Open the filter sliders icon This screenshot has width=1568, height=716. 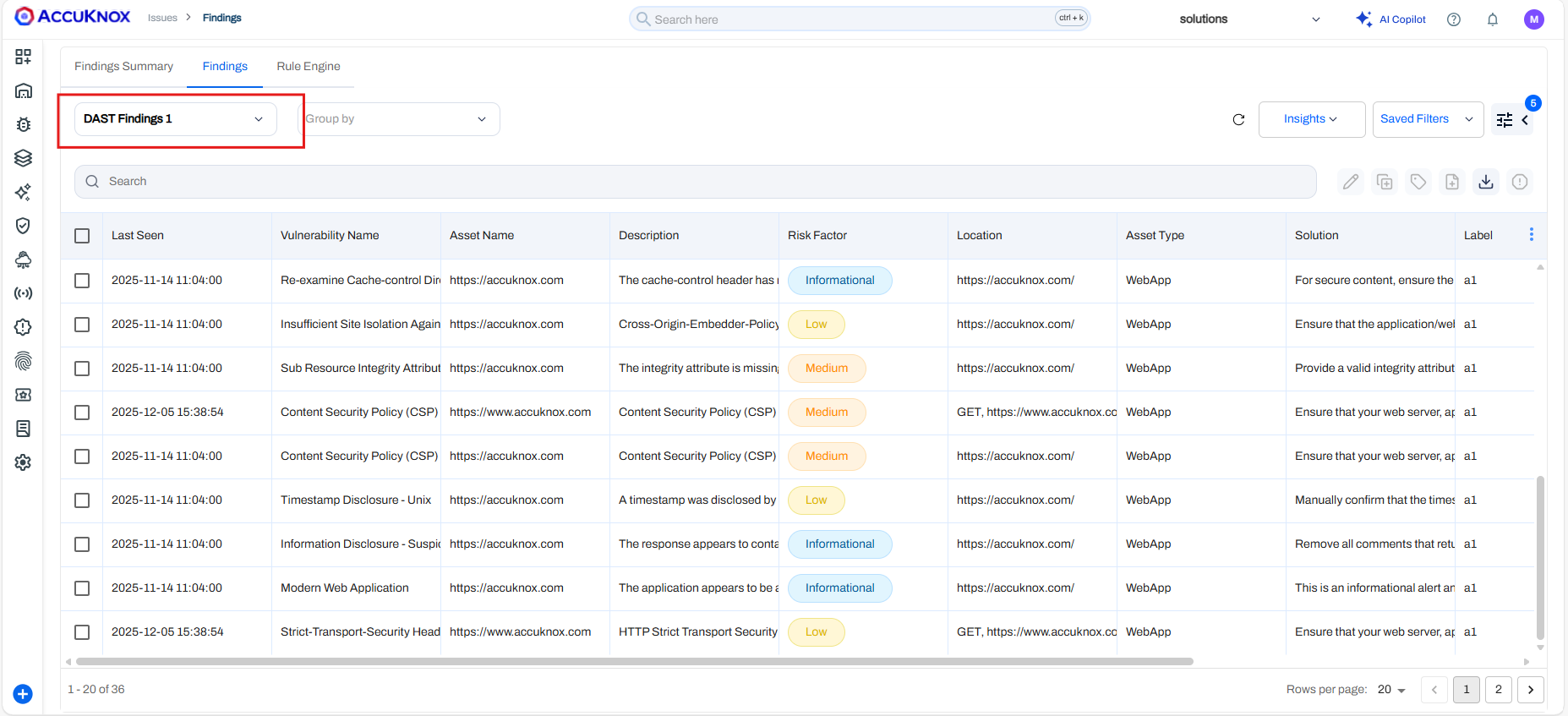[1505, 120]
